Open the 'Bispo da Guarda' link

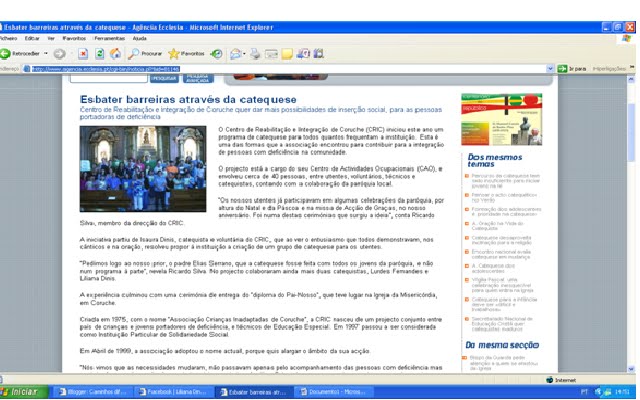pyautogui.click(x=504, y=363)
